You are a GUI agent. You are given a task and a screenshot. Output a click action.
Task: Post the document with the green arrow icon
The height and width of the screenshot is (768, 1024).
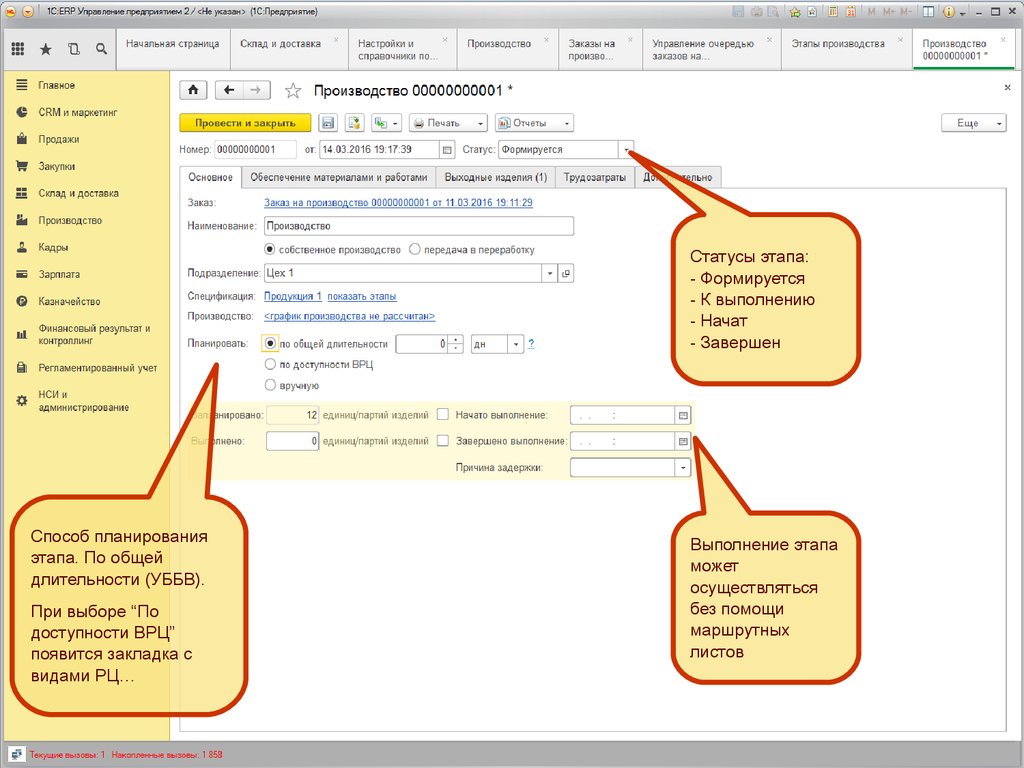pos(354,123)
